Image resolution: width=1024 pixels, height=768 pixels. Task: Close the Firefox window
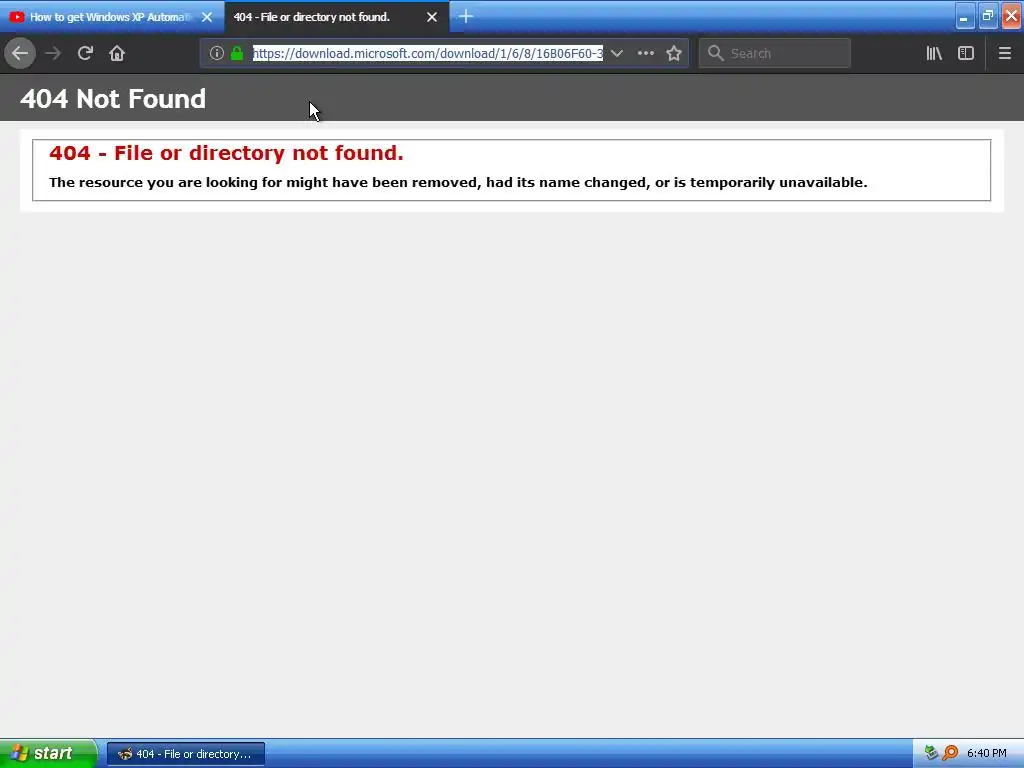tap(1011, 17)
